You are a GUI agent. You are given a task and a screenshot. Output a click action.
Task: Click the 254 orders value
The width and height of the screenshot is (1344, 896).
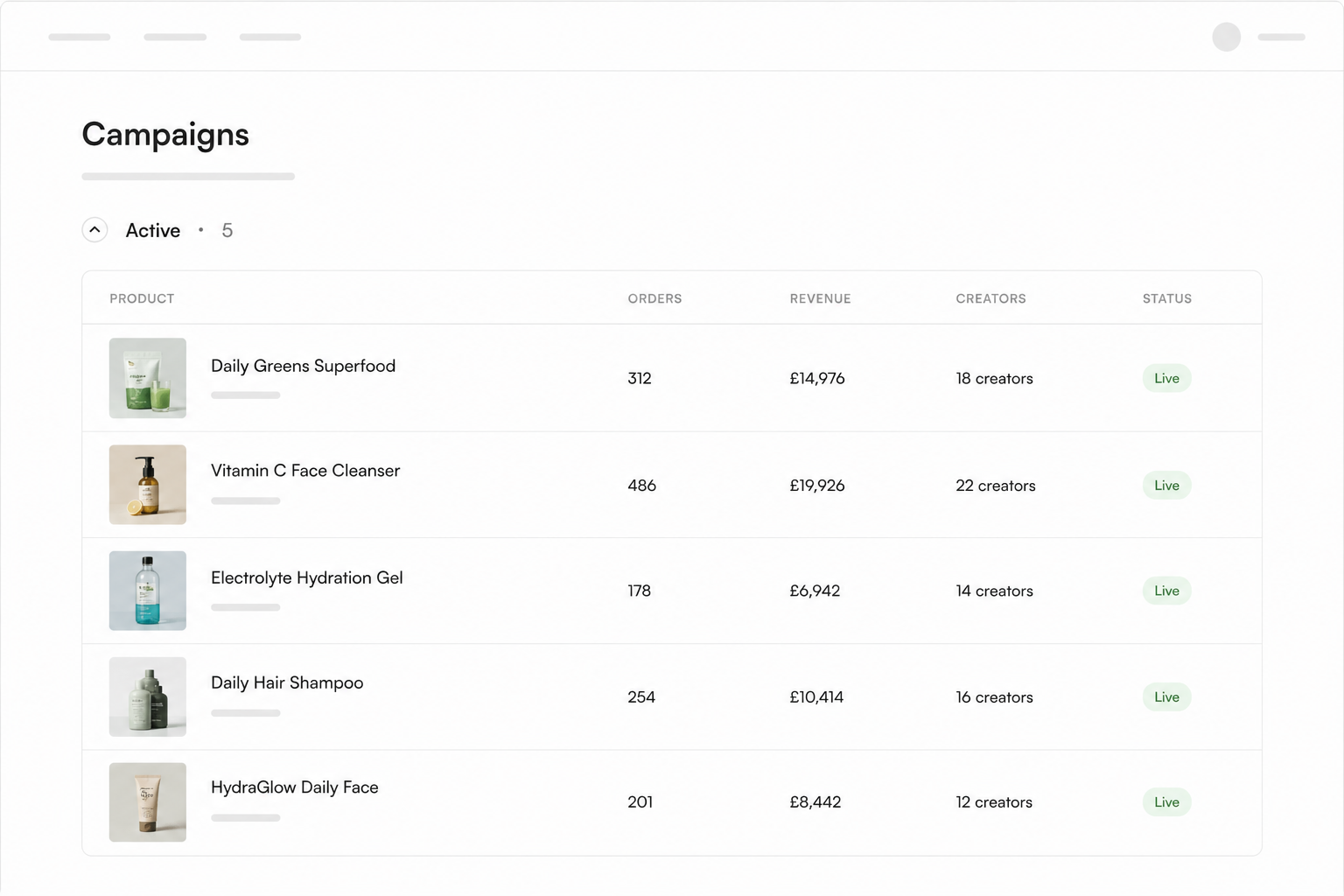point(641,697)
